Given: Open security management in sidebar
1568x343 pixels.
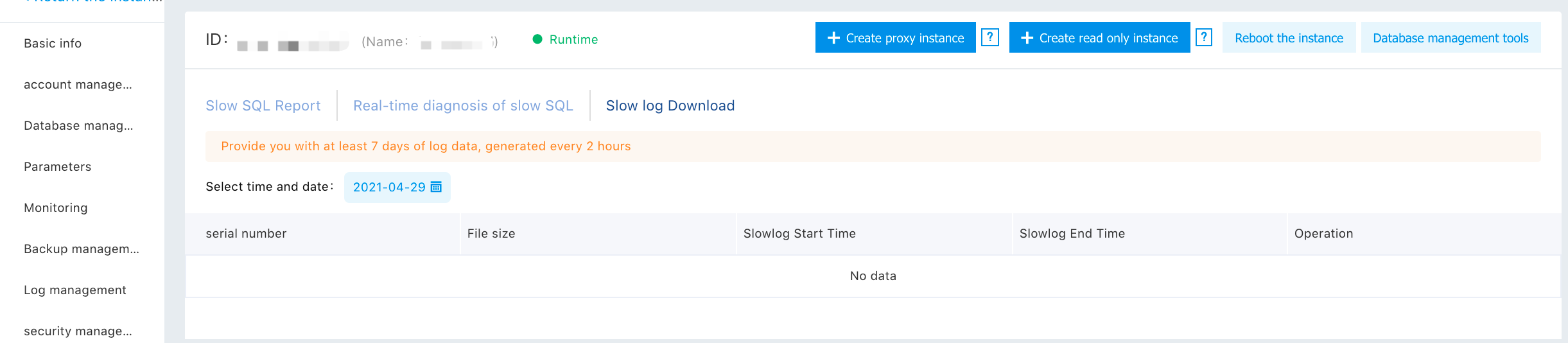Looking at the screenshot, I should click(x=78, y=331).
